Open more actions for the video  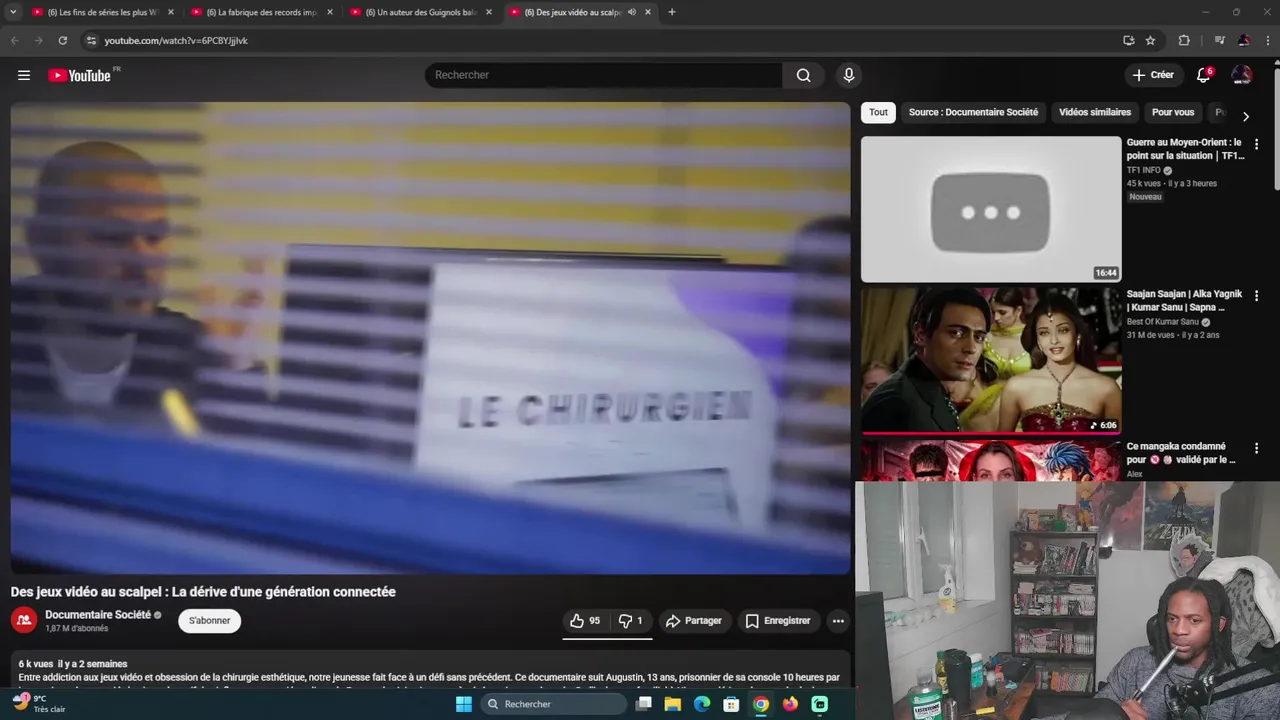(838, 621)
